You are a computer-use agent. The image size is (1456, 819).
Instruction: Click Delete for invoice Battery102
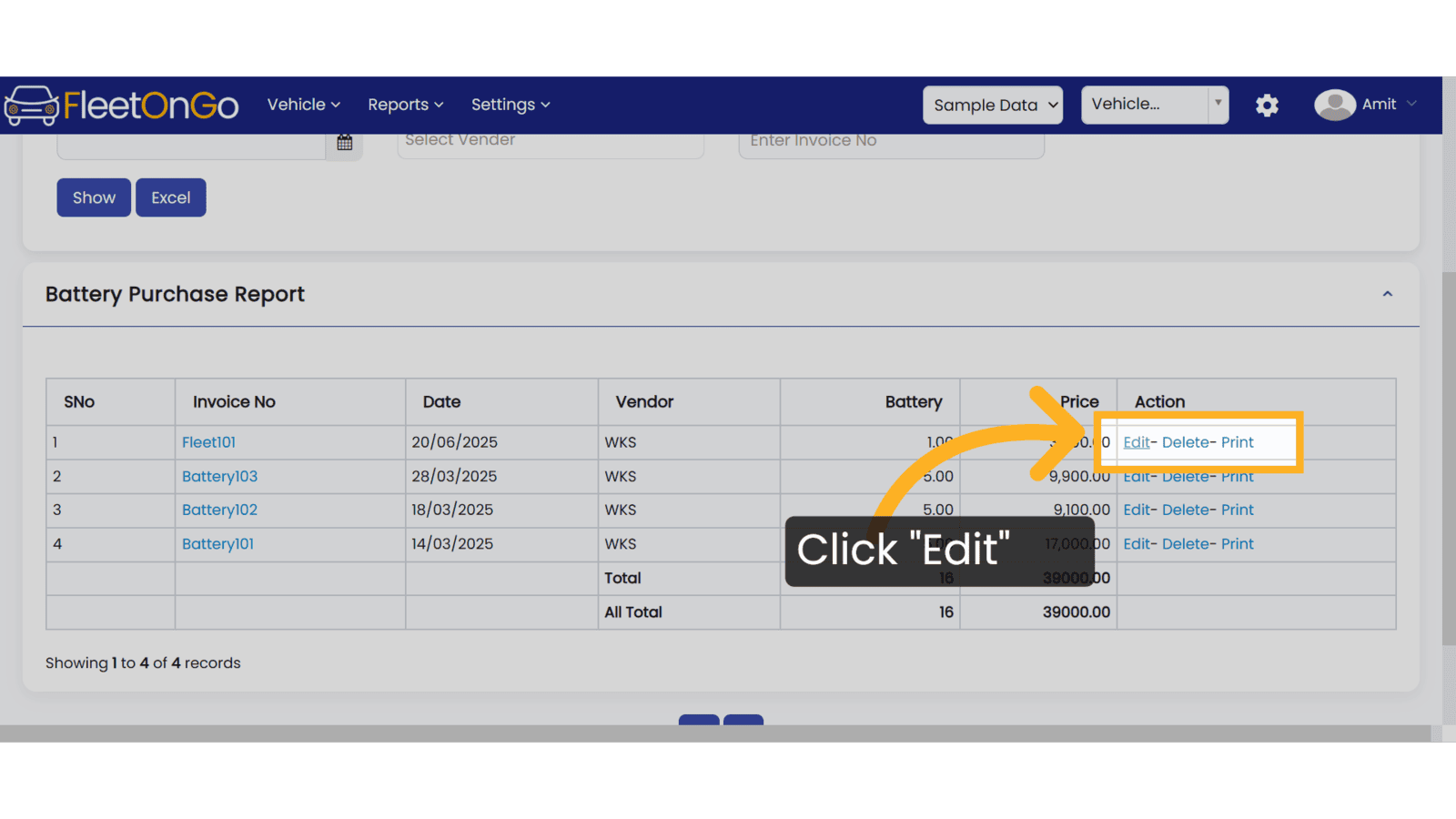[1186, 510]
